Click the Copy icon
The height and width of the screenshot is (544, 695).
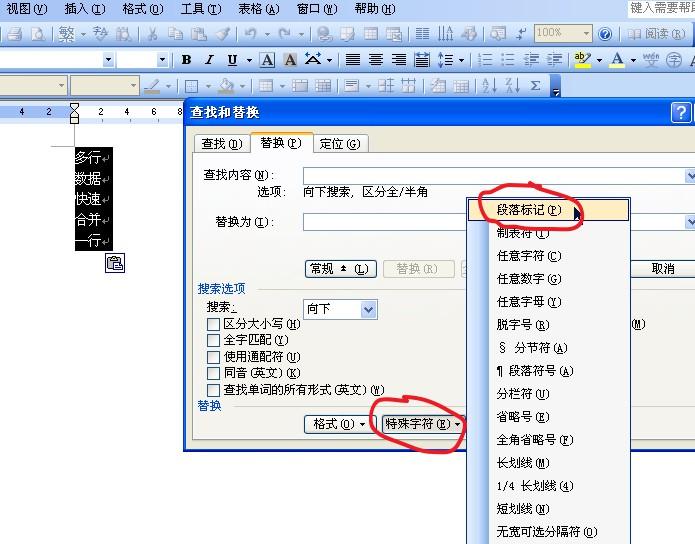tap(175, 34)
